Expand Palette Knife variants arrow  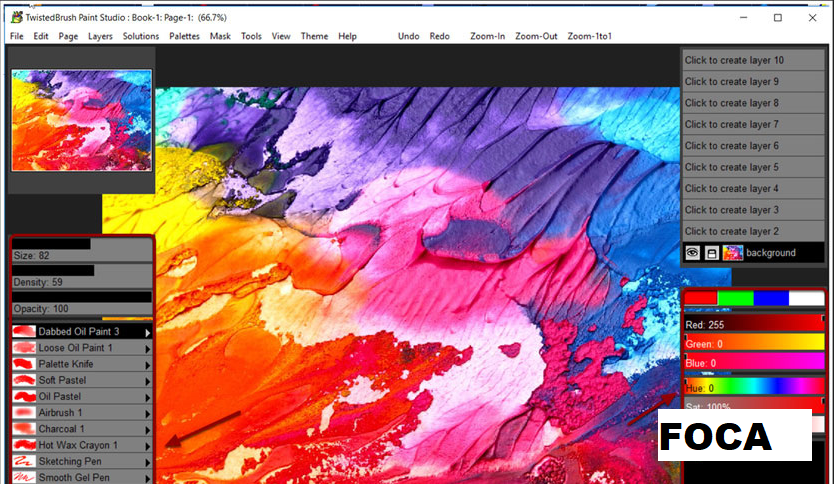coord(148,365)
